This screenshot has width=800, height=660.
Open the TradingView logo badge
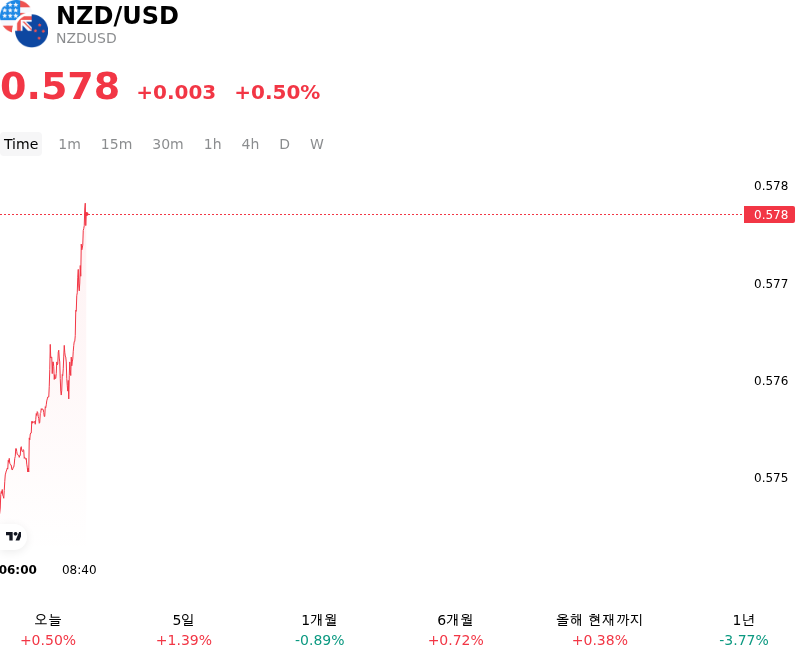pyautogui.click(x=13, y=536)
